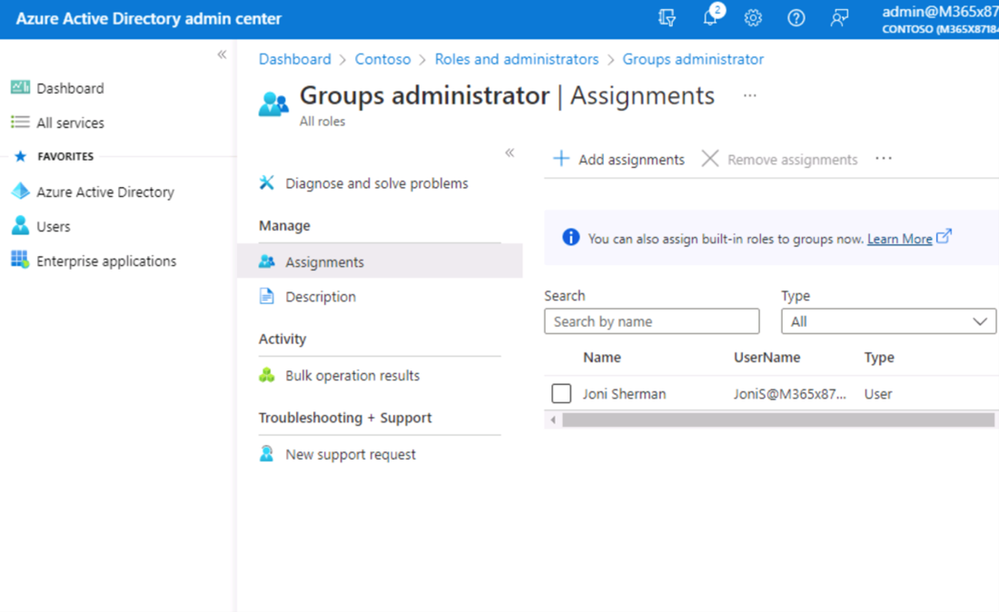Go to Dashboard breadcrumb link
Image resolution: width=999 pixels, height=612 pixels.
click(295, 59)
